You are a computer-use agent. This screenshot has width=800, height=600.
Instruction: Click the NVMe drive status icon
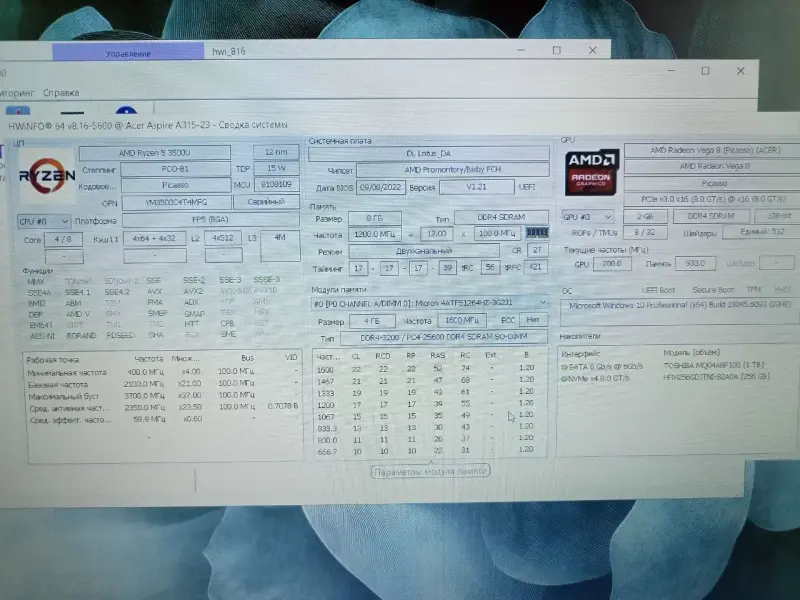point(563,377)
